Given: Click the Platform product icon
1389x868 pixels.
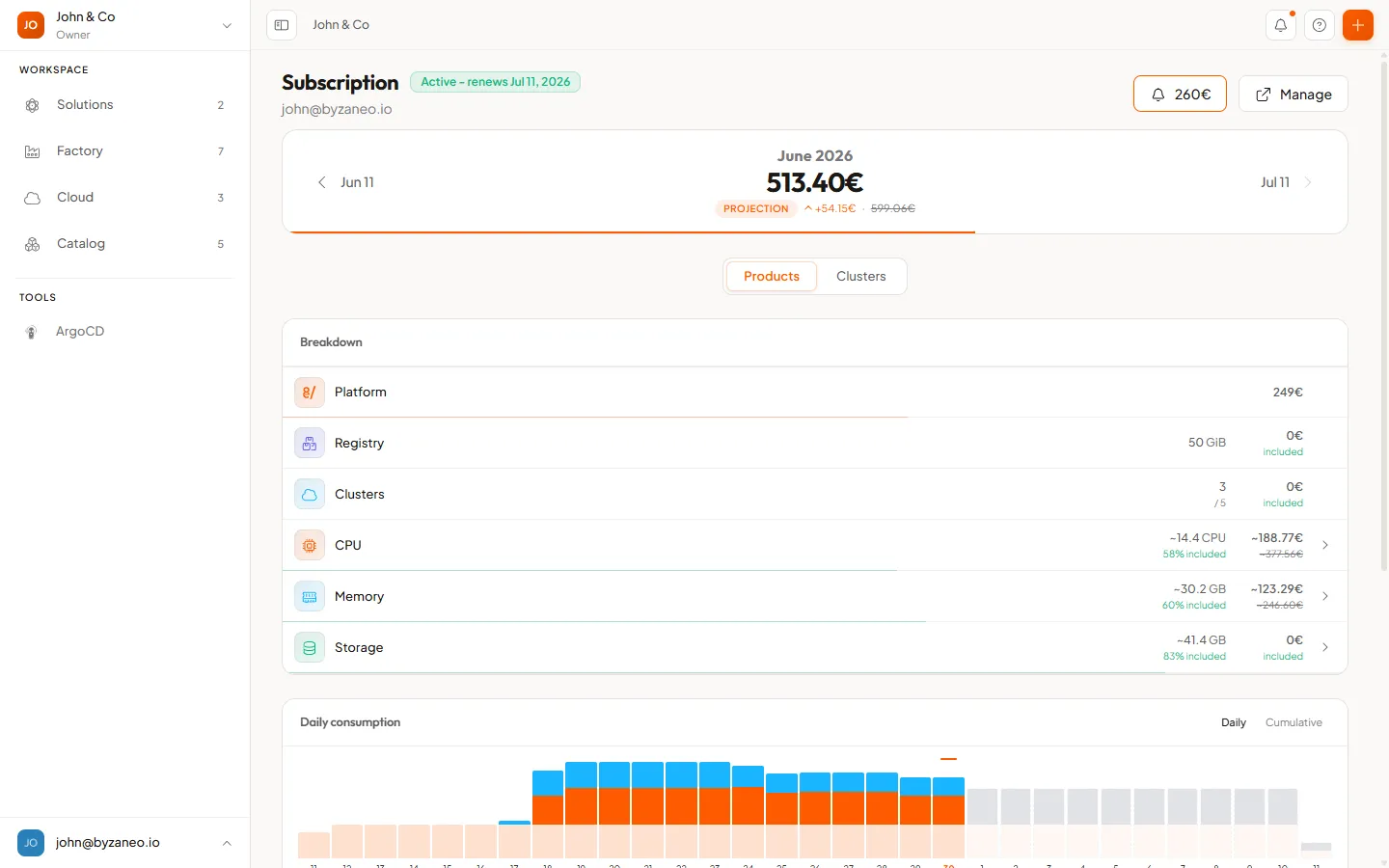Looking at the screenshot, I should coord(310,393).
